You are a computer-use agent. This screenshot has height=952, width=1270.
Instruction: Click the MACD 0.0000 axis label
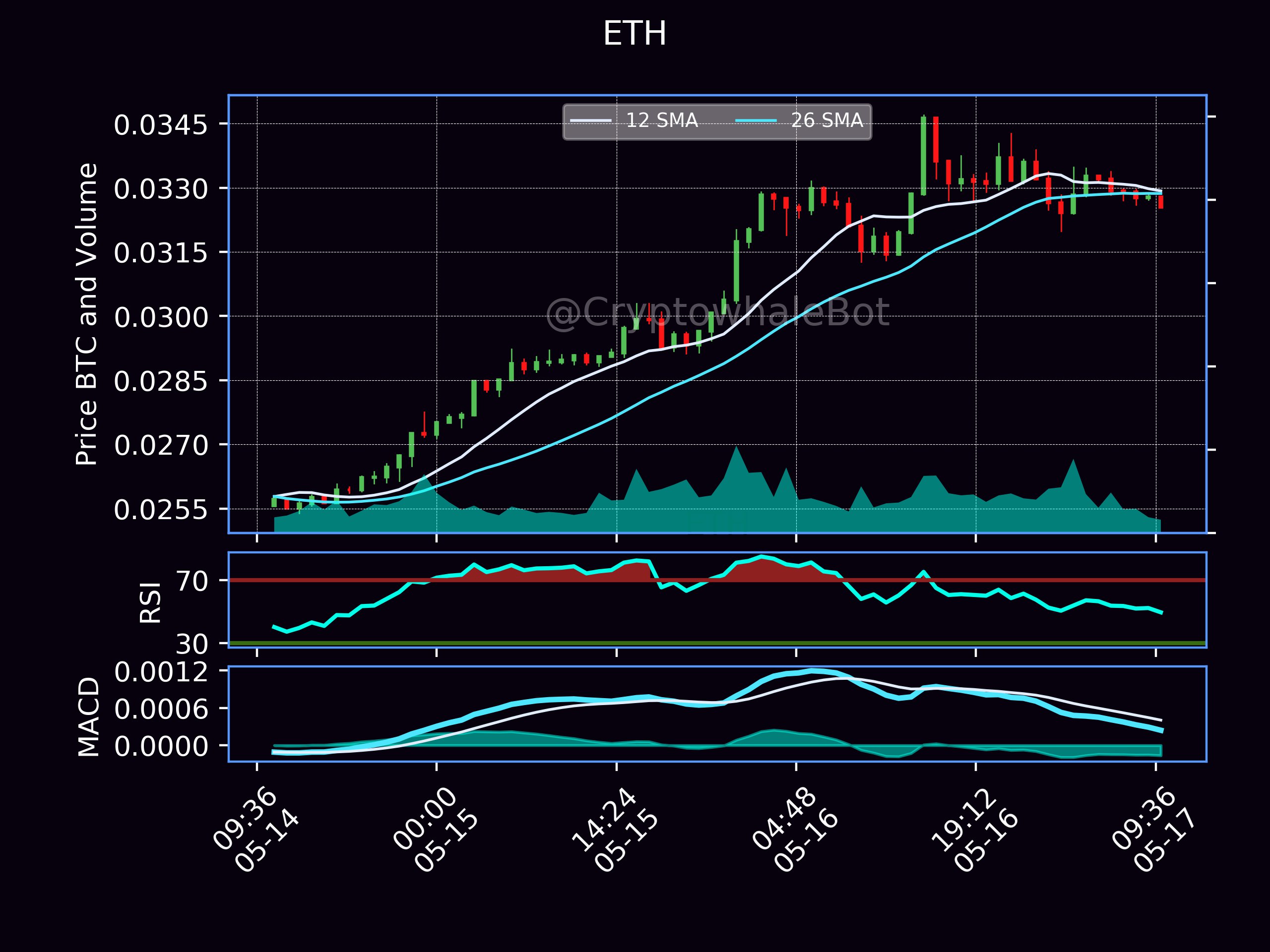coord(161,747)
